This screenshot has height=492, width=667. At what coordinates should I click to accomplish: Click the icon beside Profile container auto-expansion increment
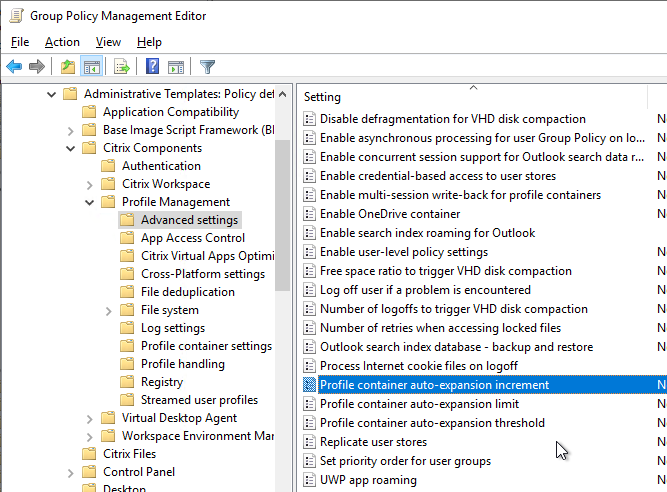(309, 385)
